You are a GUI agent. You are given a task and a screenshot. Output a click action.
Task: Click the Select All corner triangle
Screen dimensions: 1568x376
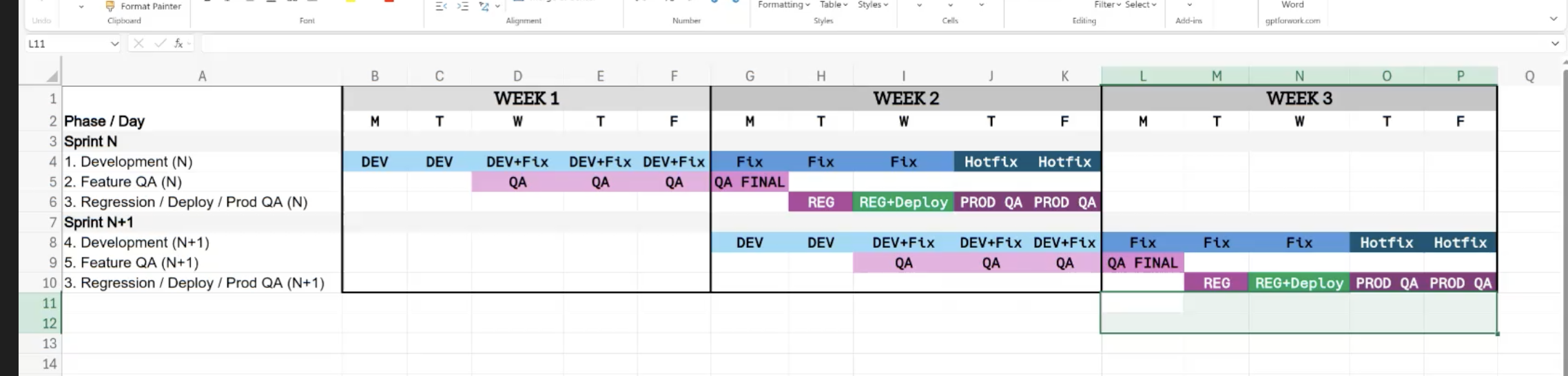pos(52,76)
